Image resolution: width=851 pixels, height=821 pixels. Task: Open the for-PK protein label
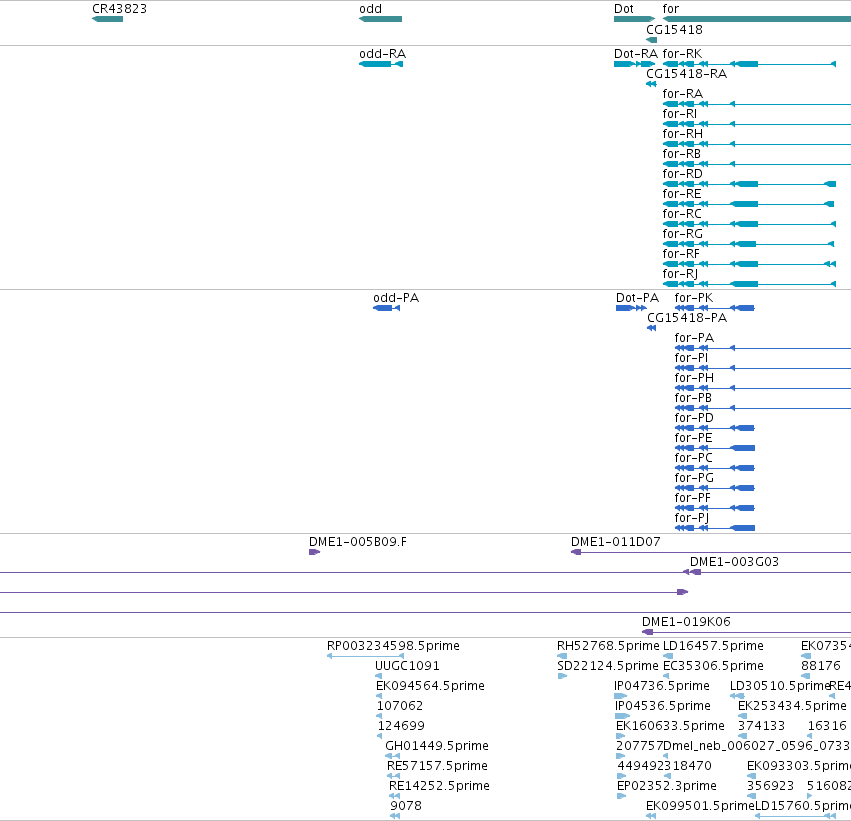694,298
